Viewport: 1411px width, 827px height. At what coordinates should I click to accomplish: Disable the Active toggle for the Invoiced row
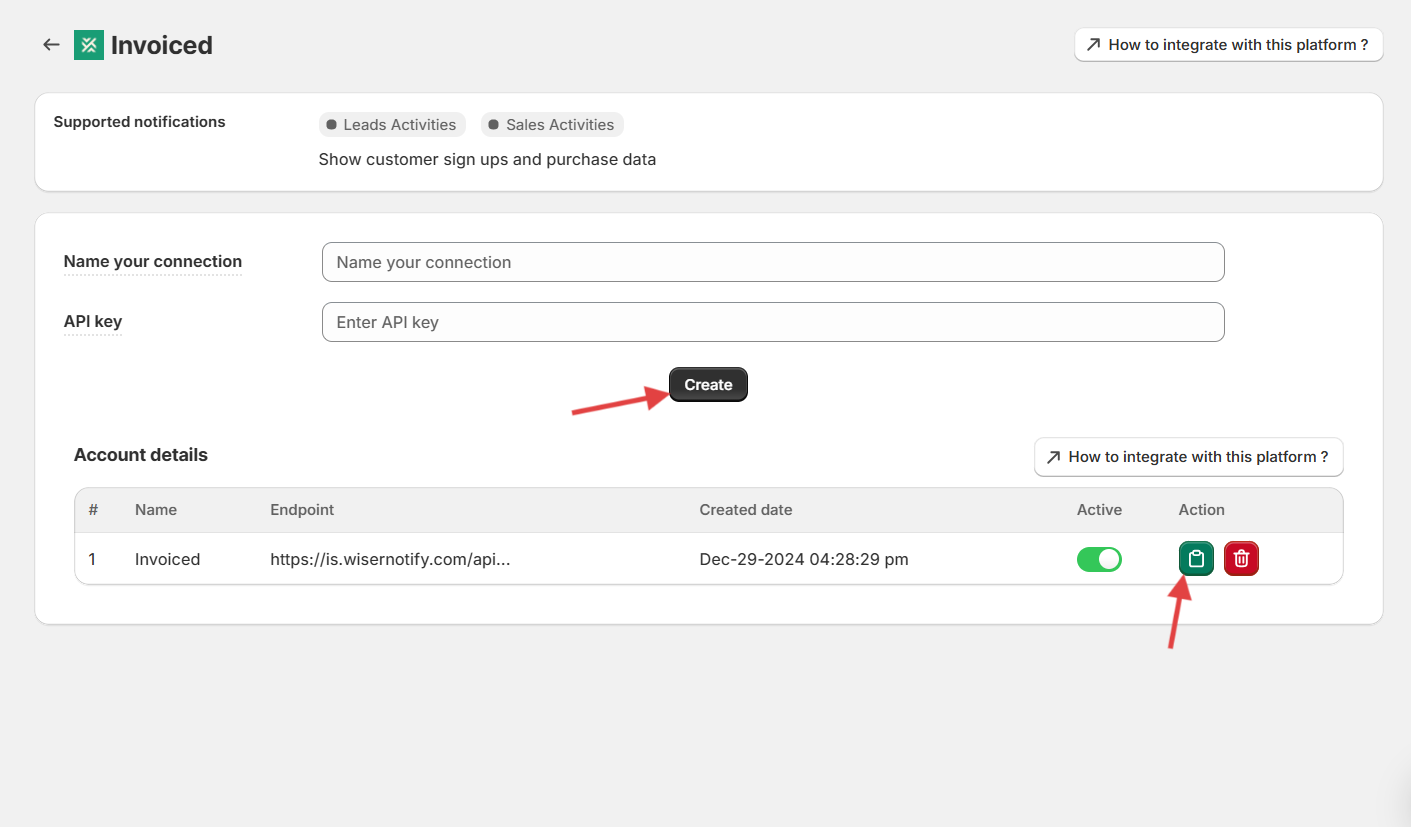pyautogui.click(x=1099, y=559)
